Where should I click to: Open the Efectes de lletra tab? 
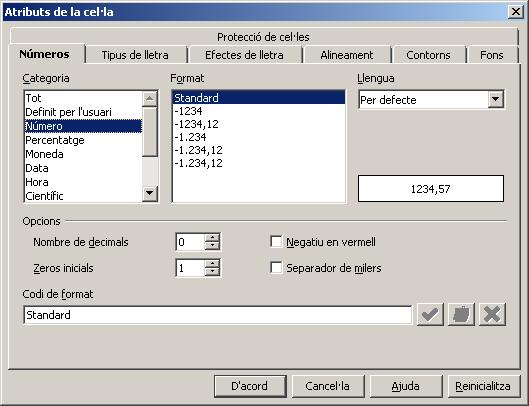[244, 55]
